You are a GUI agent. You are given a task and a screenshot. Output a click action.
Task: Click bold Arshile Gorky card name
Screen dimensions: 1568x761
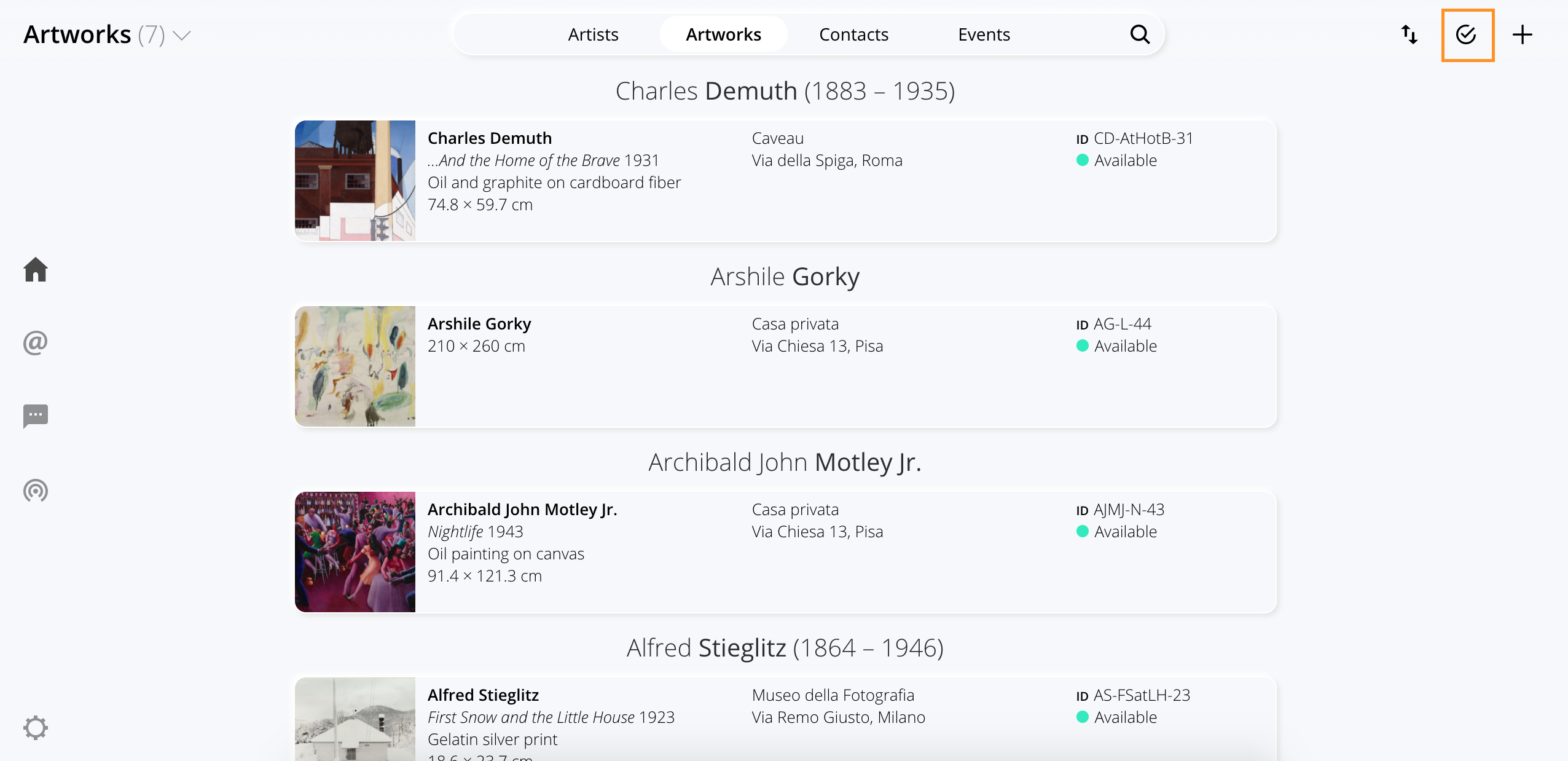[479, 324]
